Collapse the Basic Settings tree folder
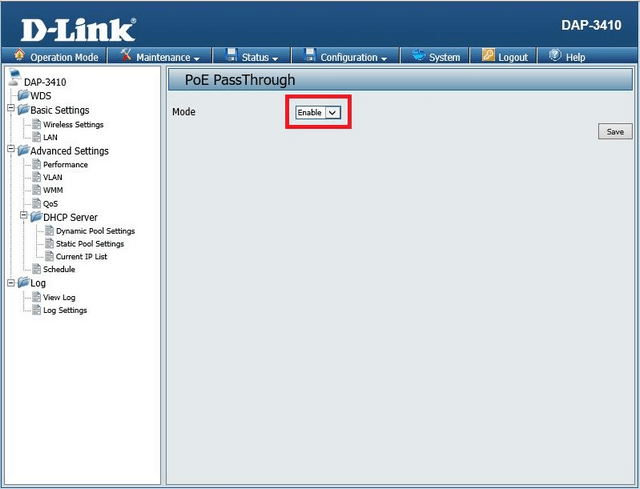Viewport: 640px width, 489px height. [x=10, y=110]
